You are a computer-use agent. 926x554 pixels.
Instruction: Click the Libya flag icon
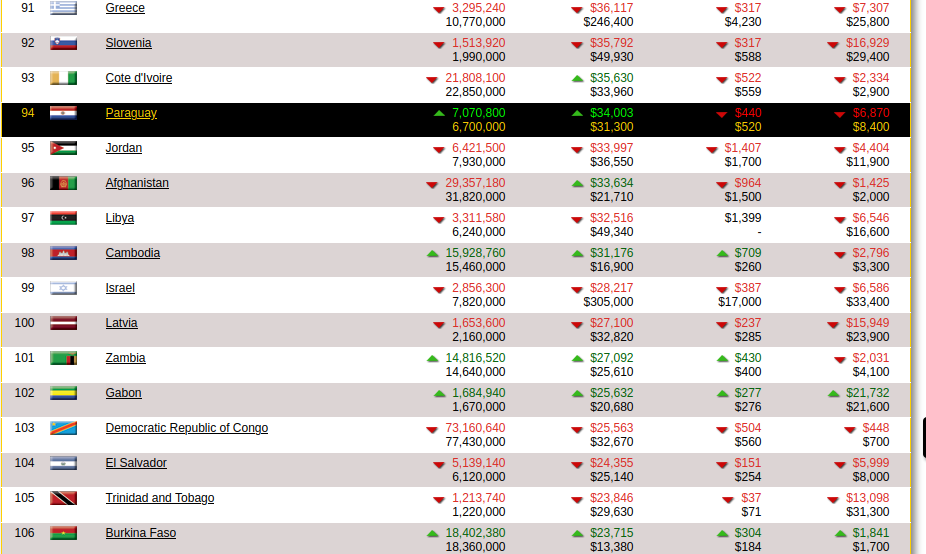[x=63, y=218]
